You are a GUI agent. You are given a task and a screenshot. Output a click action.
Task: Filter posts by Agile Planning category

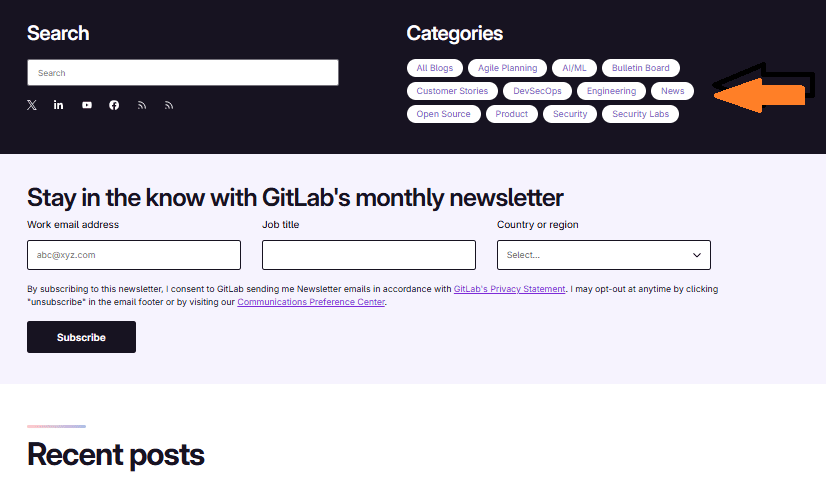coord(507,68)
